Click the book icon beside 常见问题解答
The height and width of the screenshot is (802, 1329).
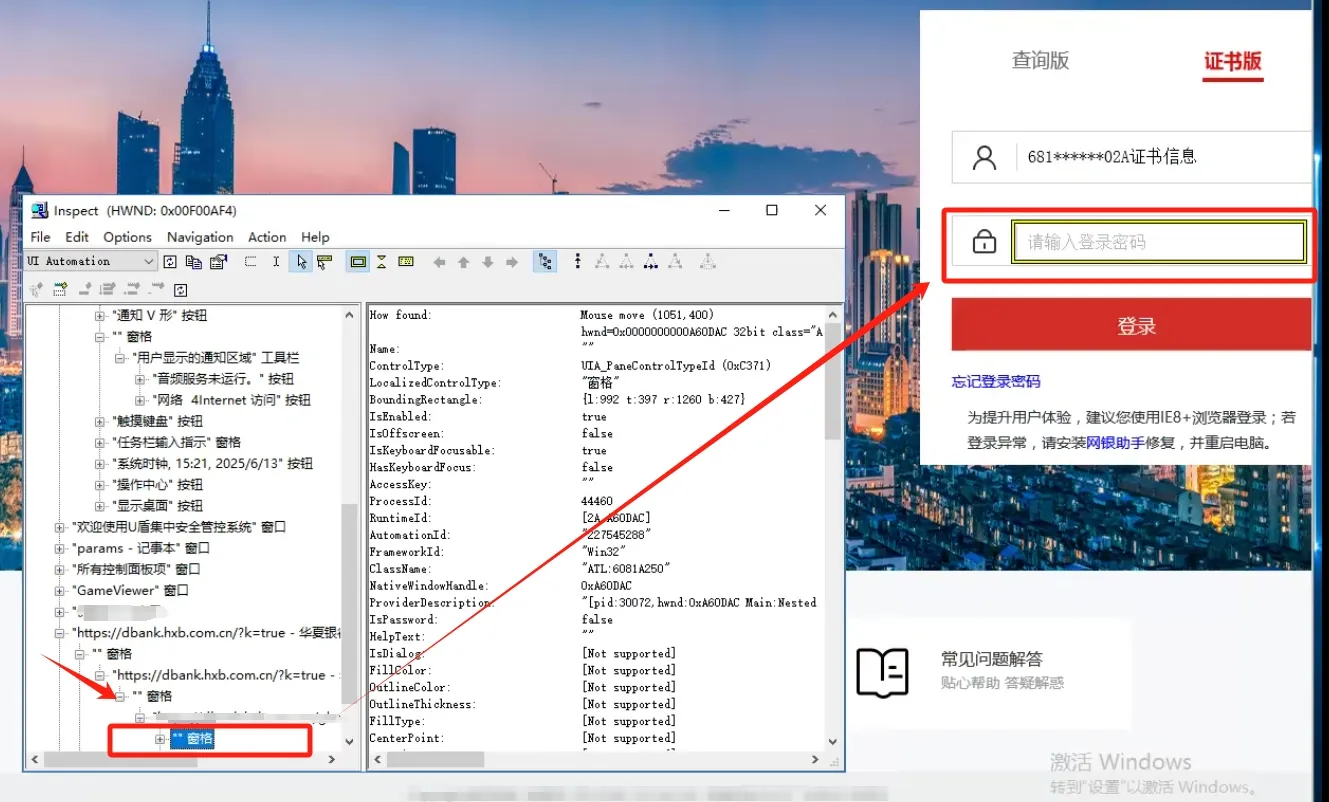(x=883, y=671)
